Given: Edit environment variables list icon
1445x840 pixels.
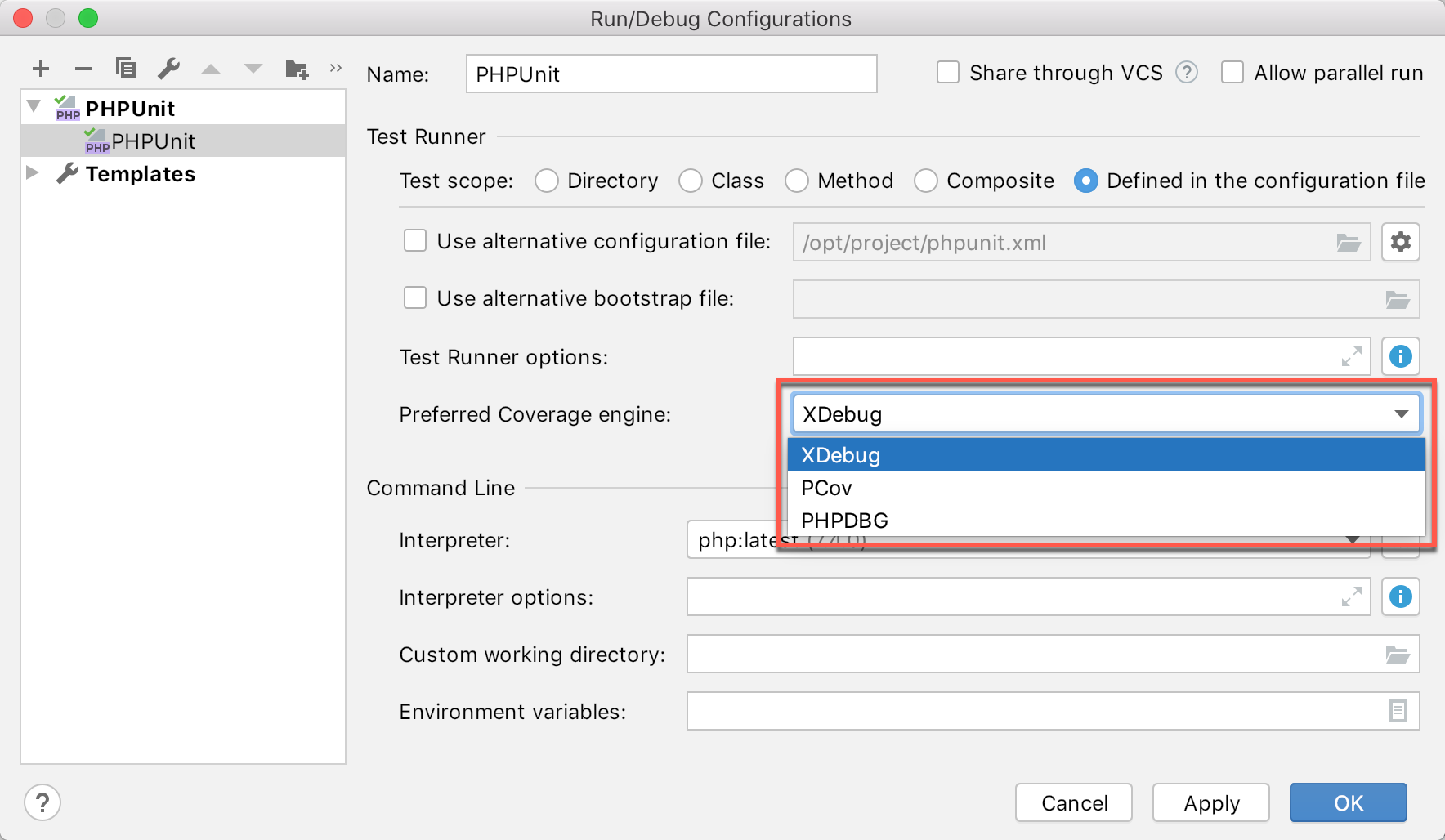Looking at the screenshot, I should click(1398, 711).
